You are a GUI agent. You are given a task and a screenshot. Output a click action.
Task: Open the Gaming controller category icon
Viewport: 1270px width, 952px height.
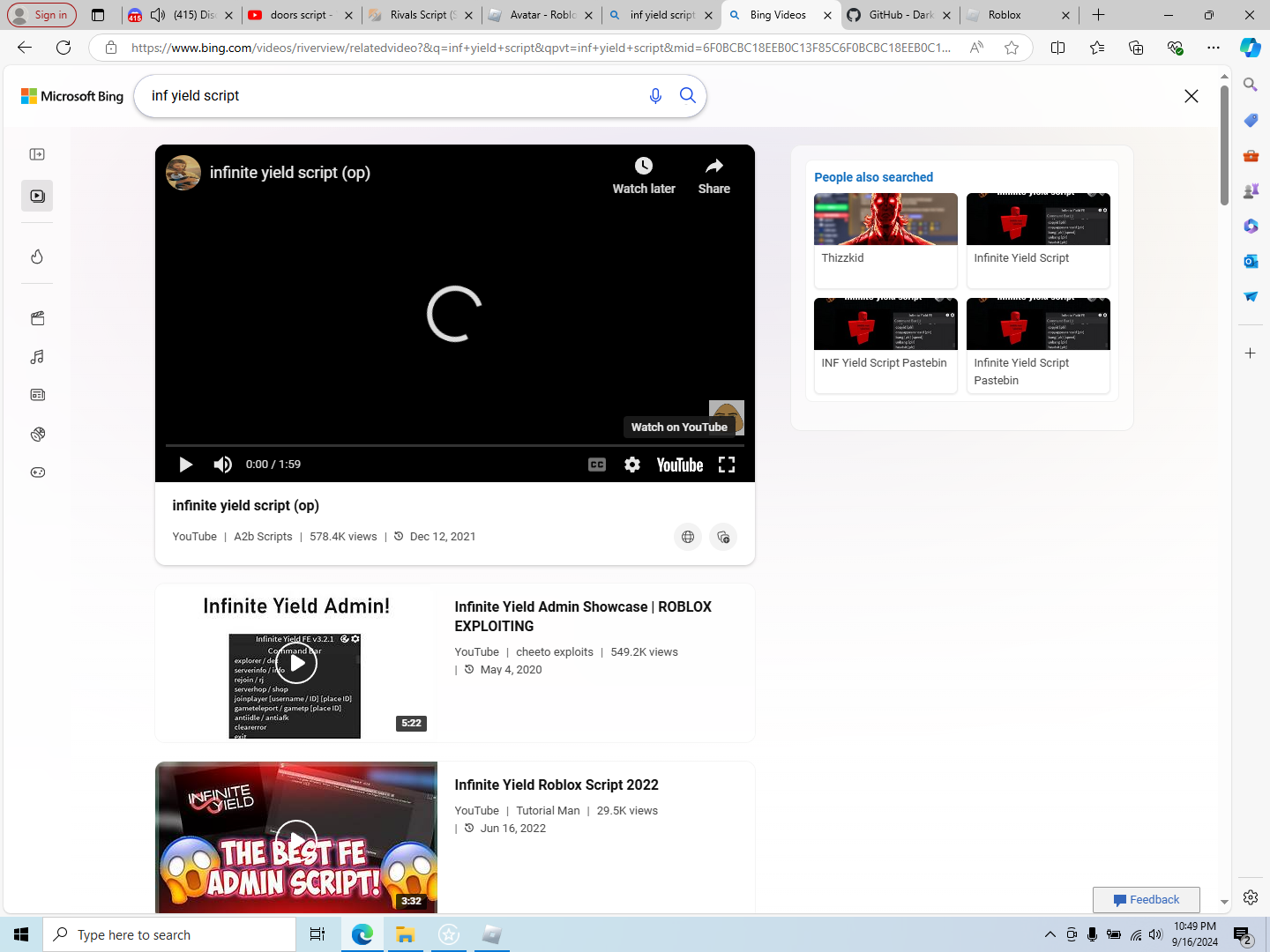coord(37,472)
